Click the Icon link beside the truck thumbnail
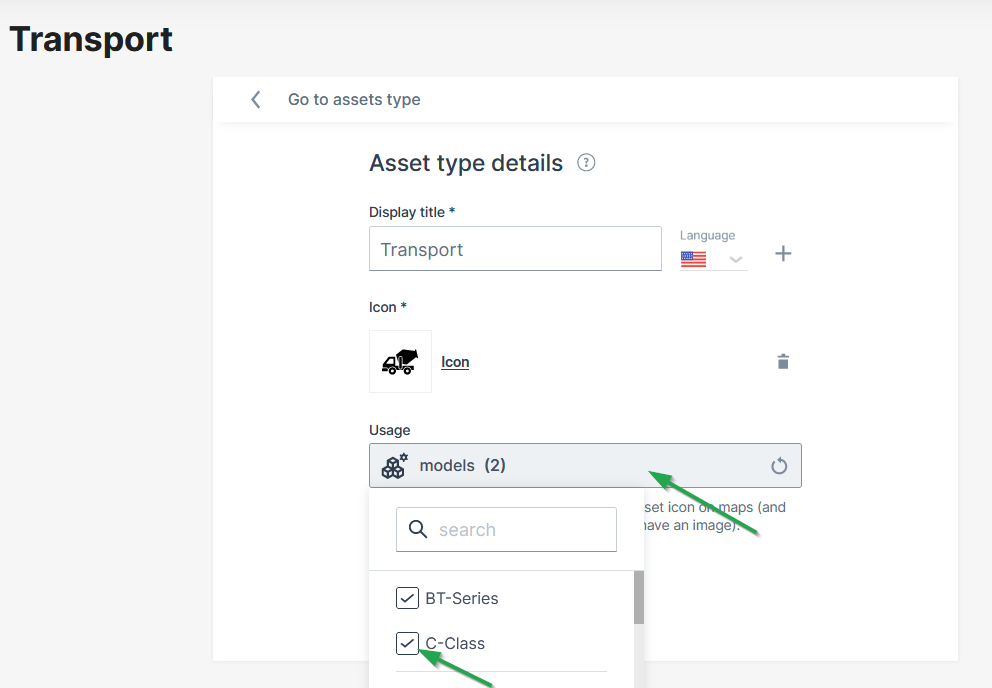 (x=455, y=361)
